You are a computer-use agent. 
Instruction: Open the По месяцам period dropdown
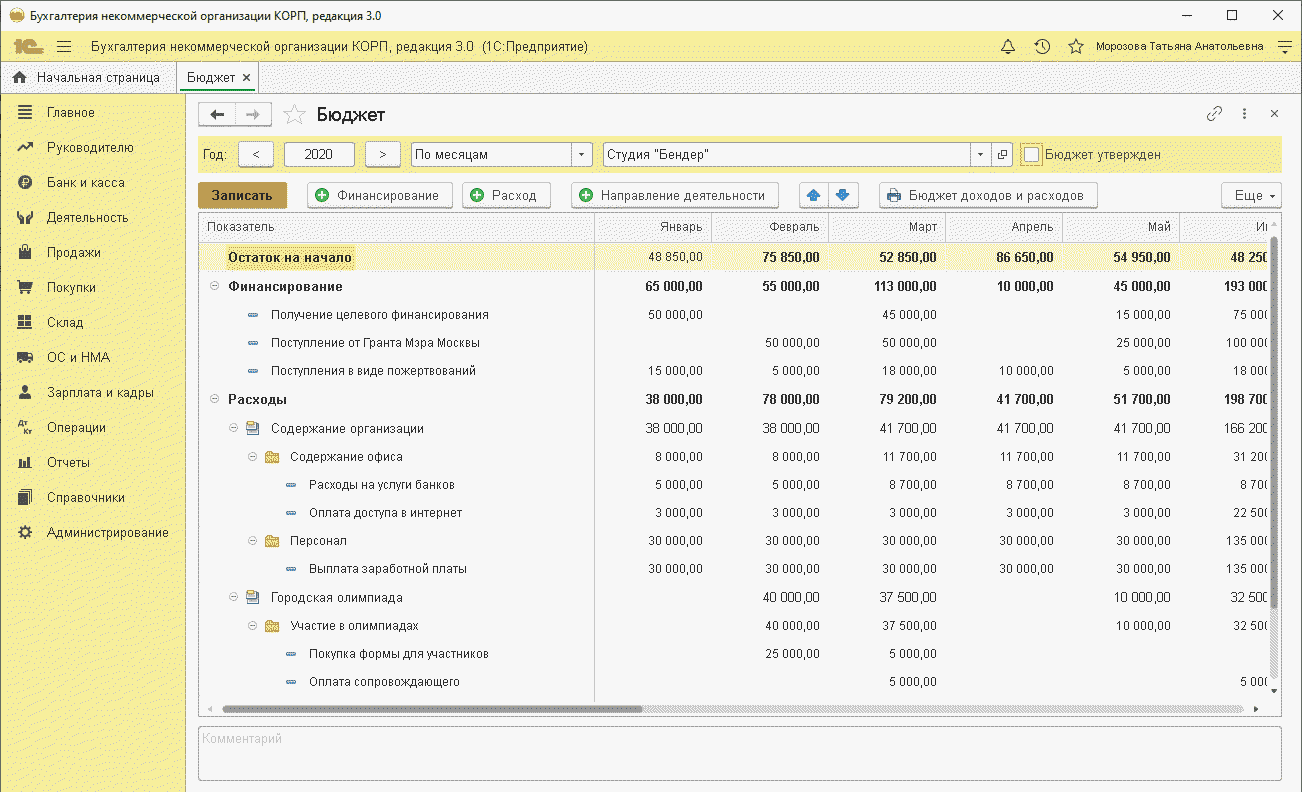tap(582, 155)
